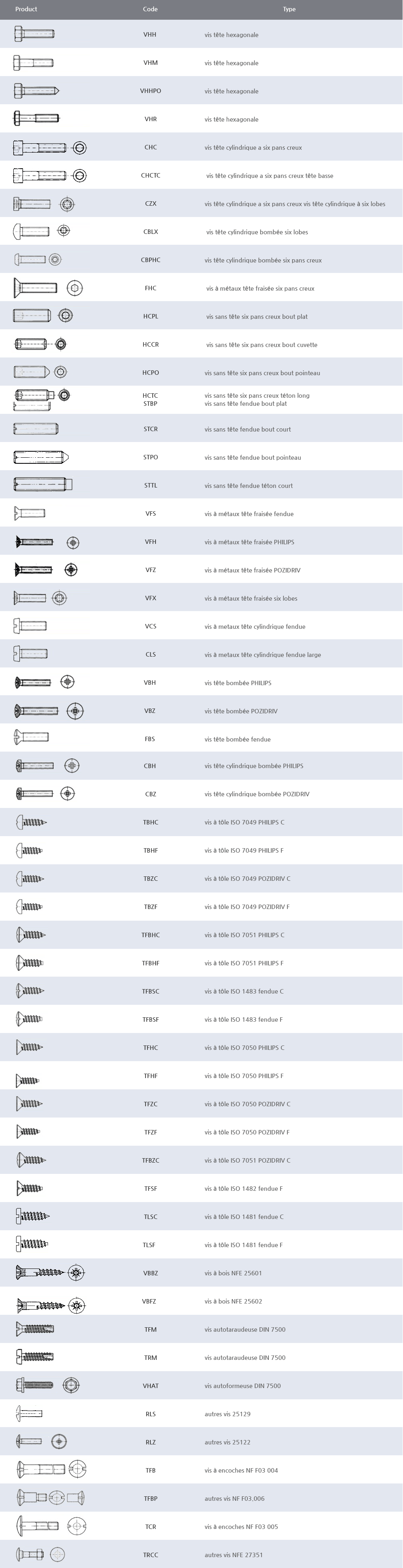Click 'vis à bois NFE 25601' description
403x1568 pixels.
233,1273
